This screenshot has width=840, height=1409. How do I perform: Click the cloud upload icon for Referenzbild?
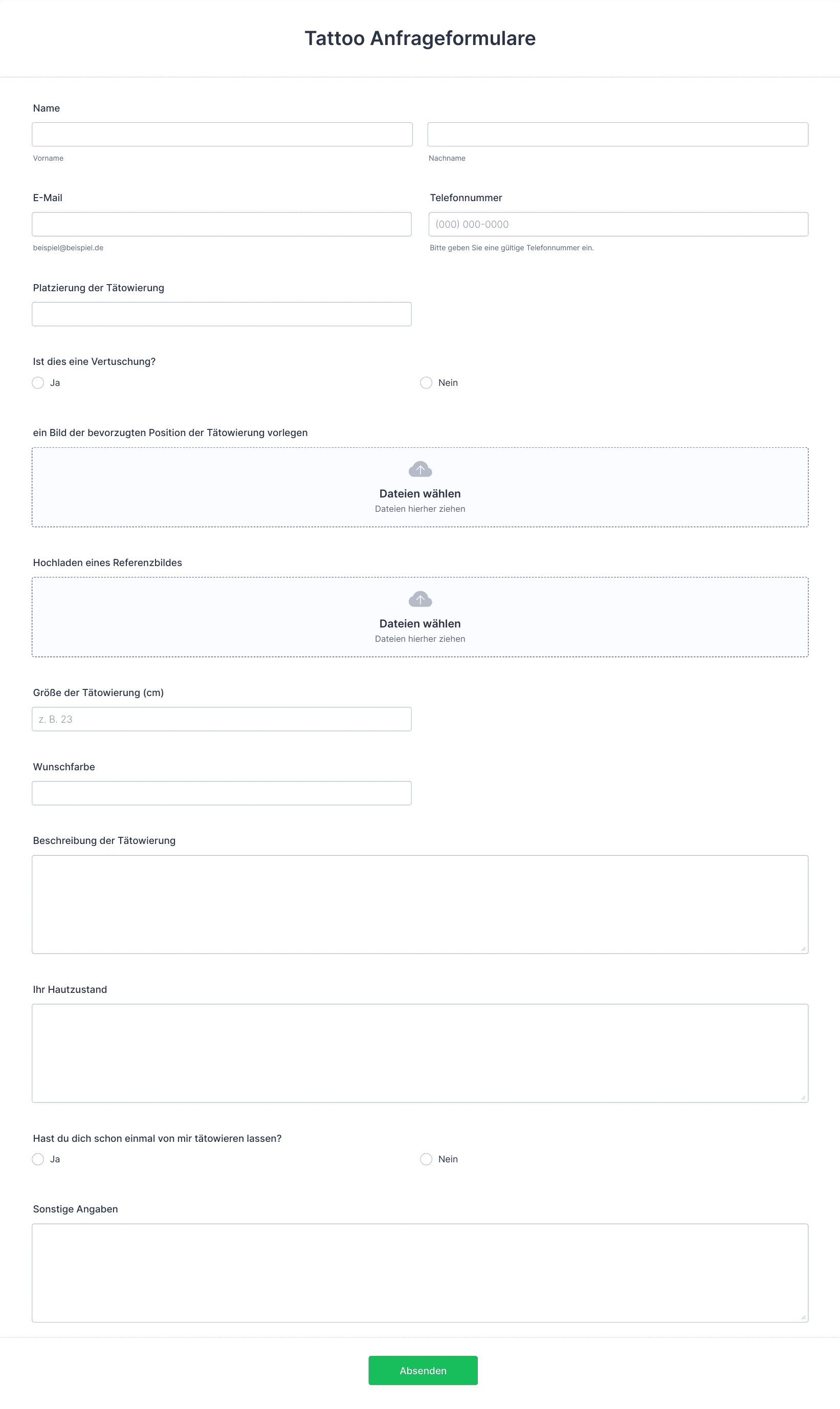click(420, 599)
